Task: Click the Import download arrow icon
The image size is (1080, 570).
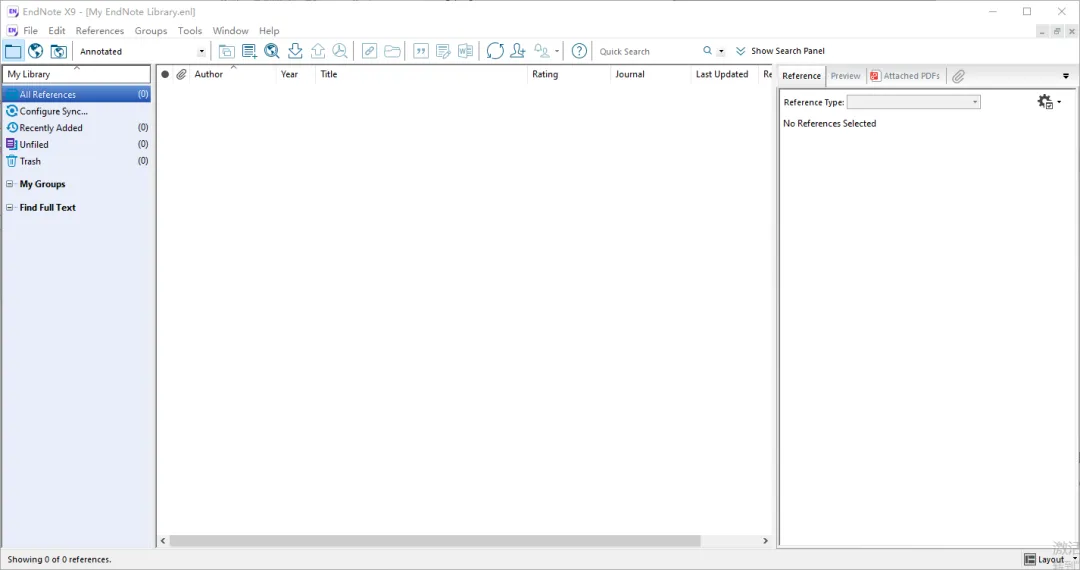Action: 295,51
